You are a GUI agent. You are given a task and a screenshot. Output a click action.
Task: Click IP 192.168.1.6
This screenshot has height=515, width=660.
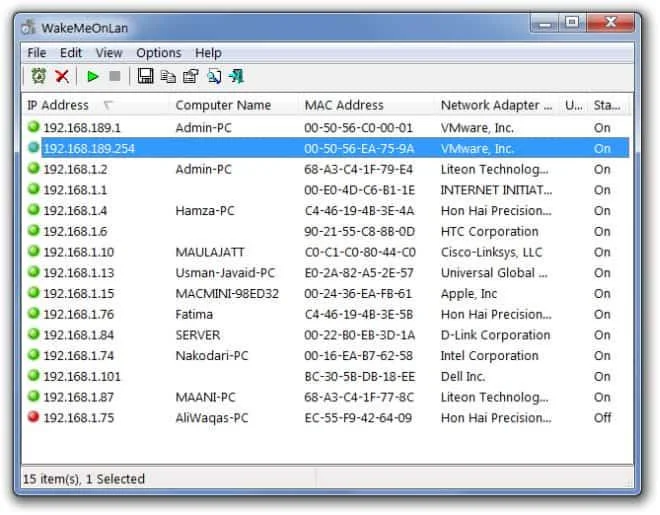tap(75, 231)
